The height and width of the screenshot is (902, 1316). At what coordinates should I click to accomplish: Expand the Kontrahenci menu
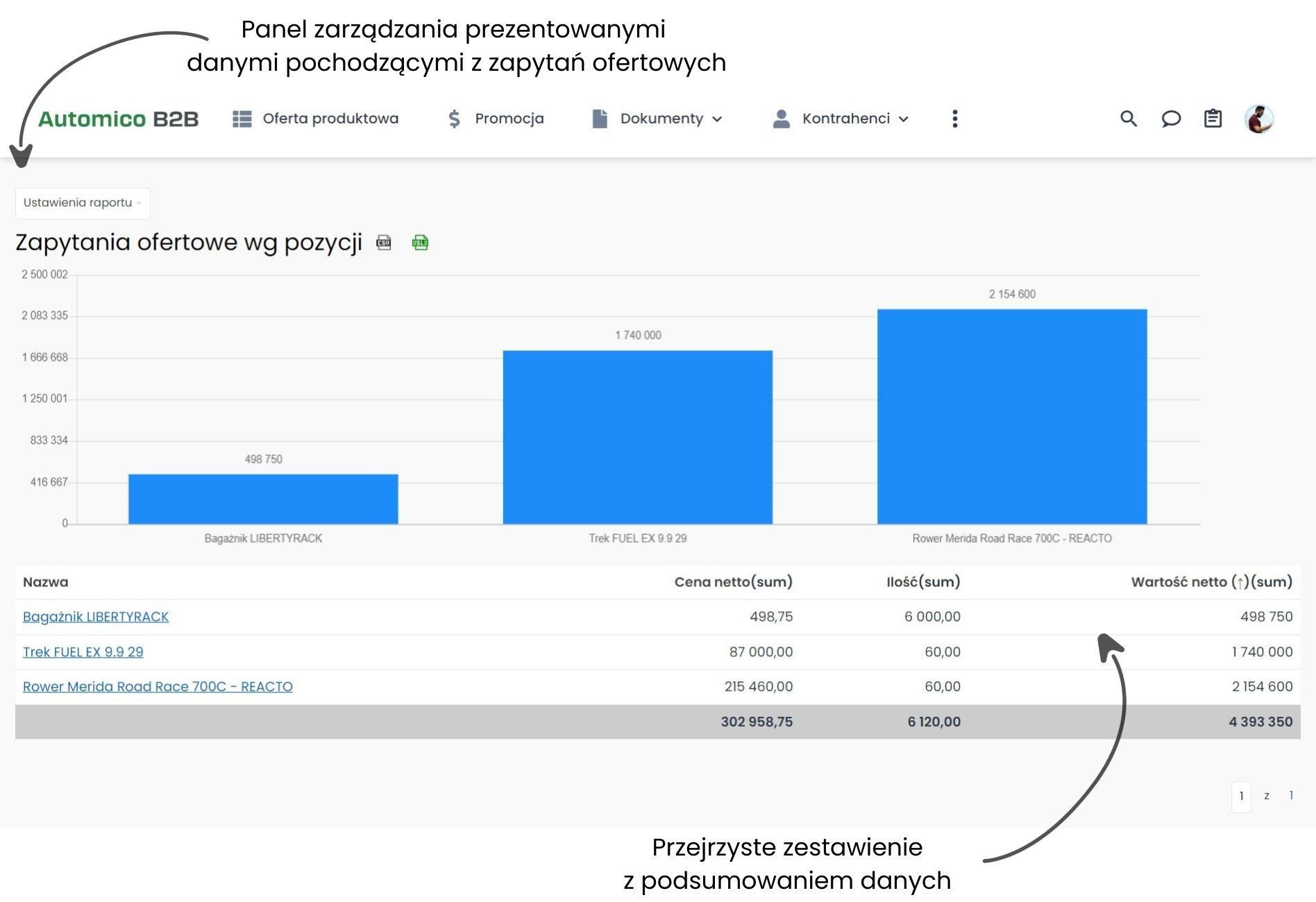841,119
